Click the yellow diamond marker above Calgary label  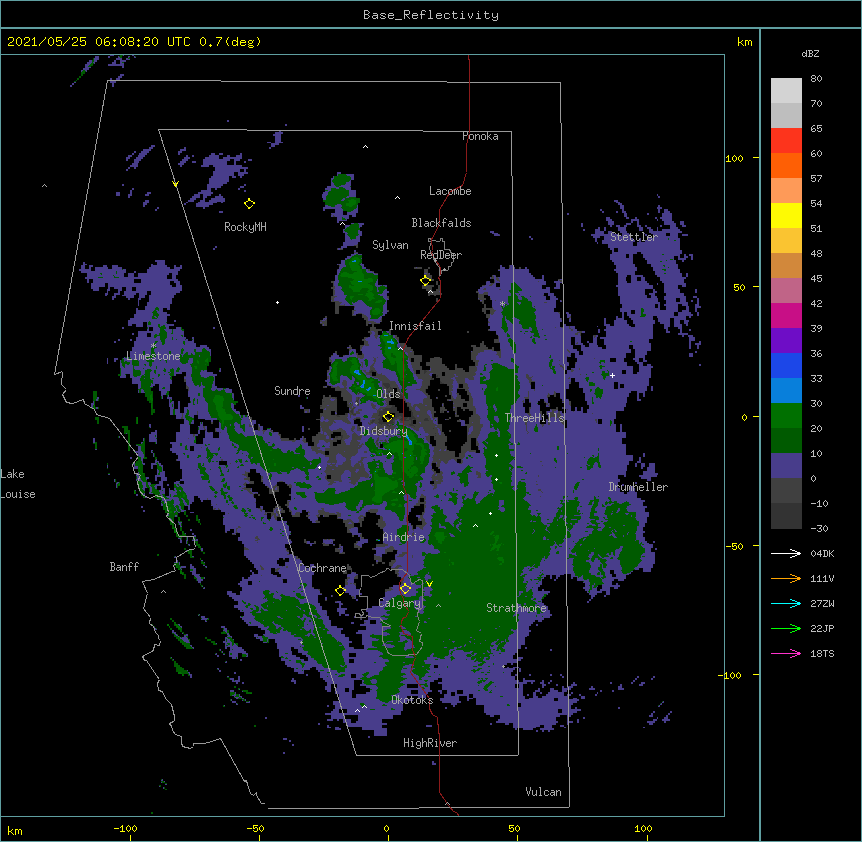coord(406,589)
